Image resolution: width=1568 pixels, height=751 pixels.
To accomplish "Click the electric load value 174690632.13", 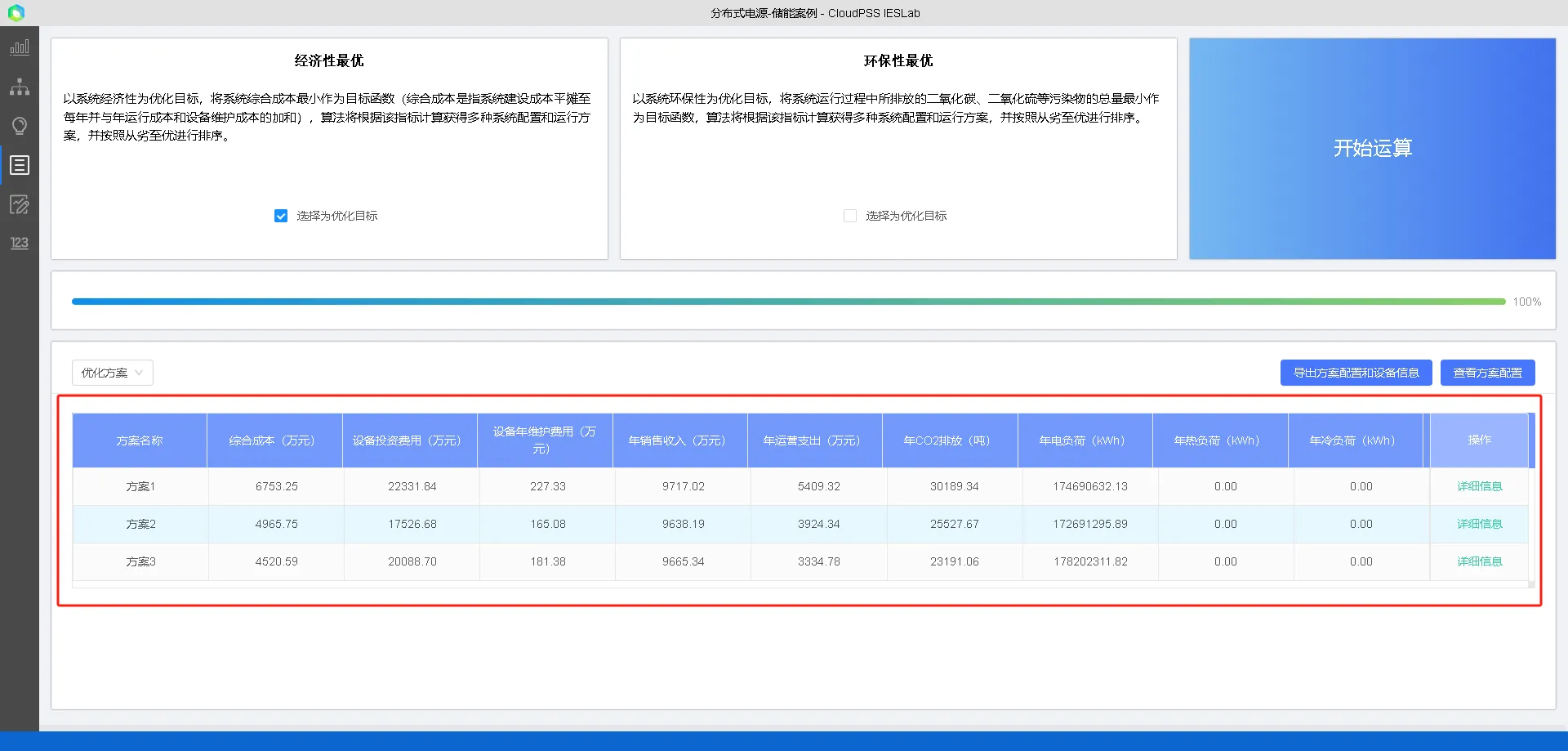I will click(1090, 486).
